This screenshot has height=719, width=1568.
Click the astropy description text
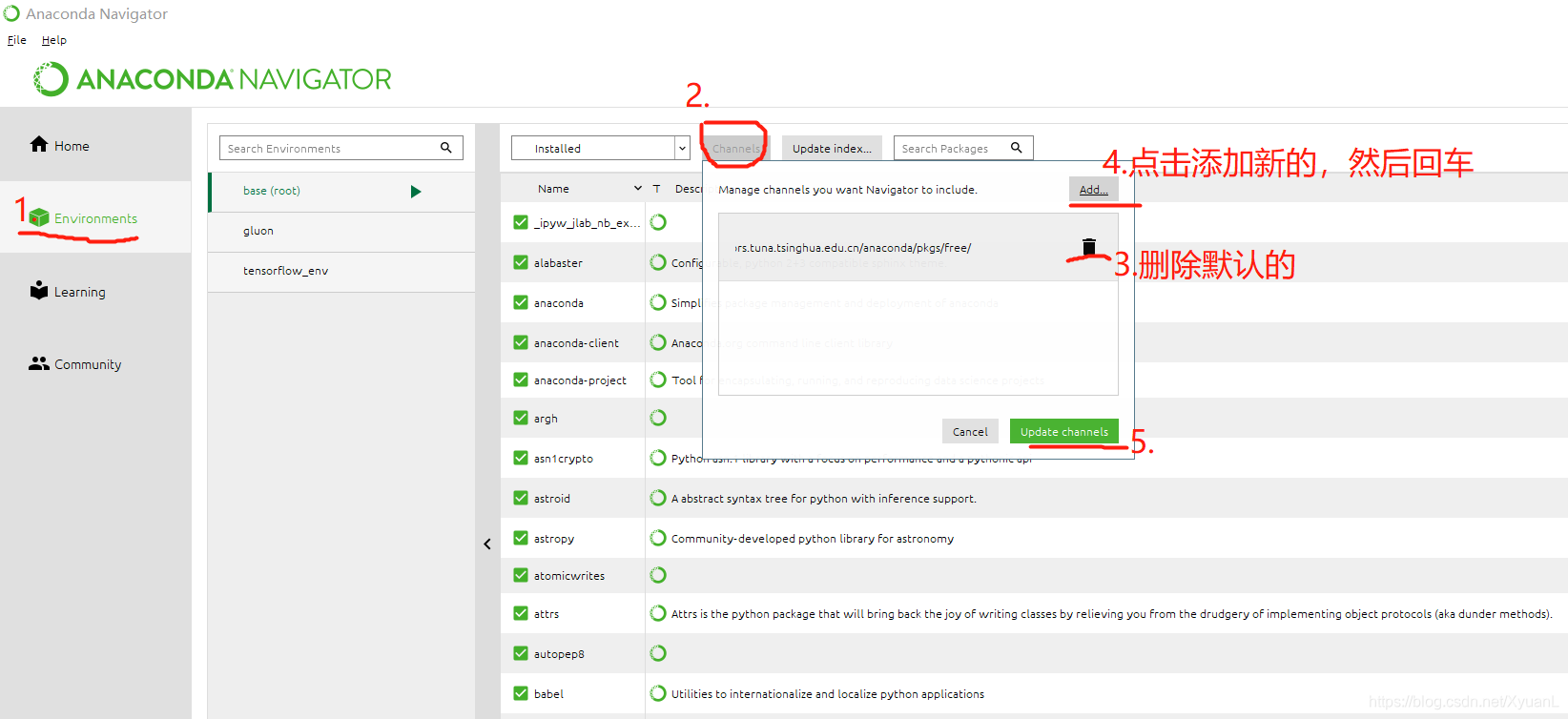813,539
